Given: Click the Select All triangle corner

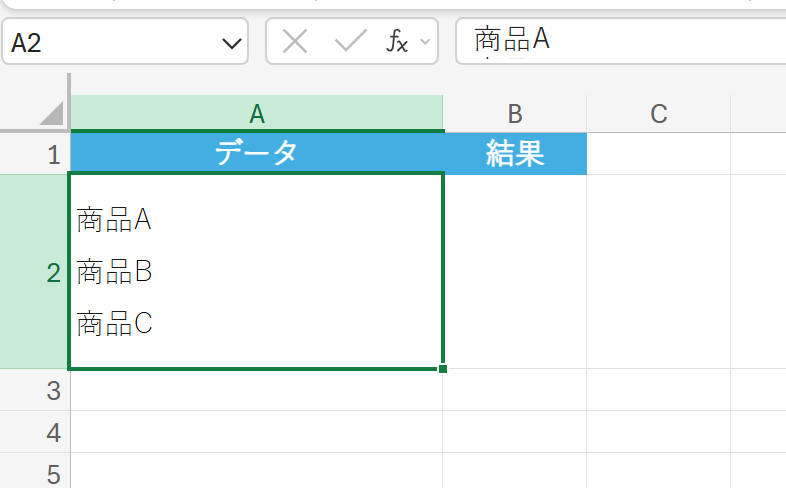Looking at the screenshot, I should [50, 113].
